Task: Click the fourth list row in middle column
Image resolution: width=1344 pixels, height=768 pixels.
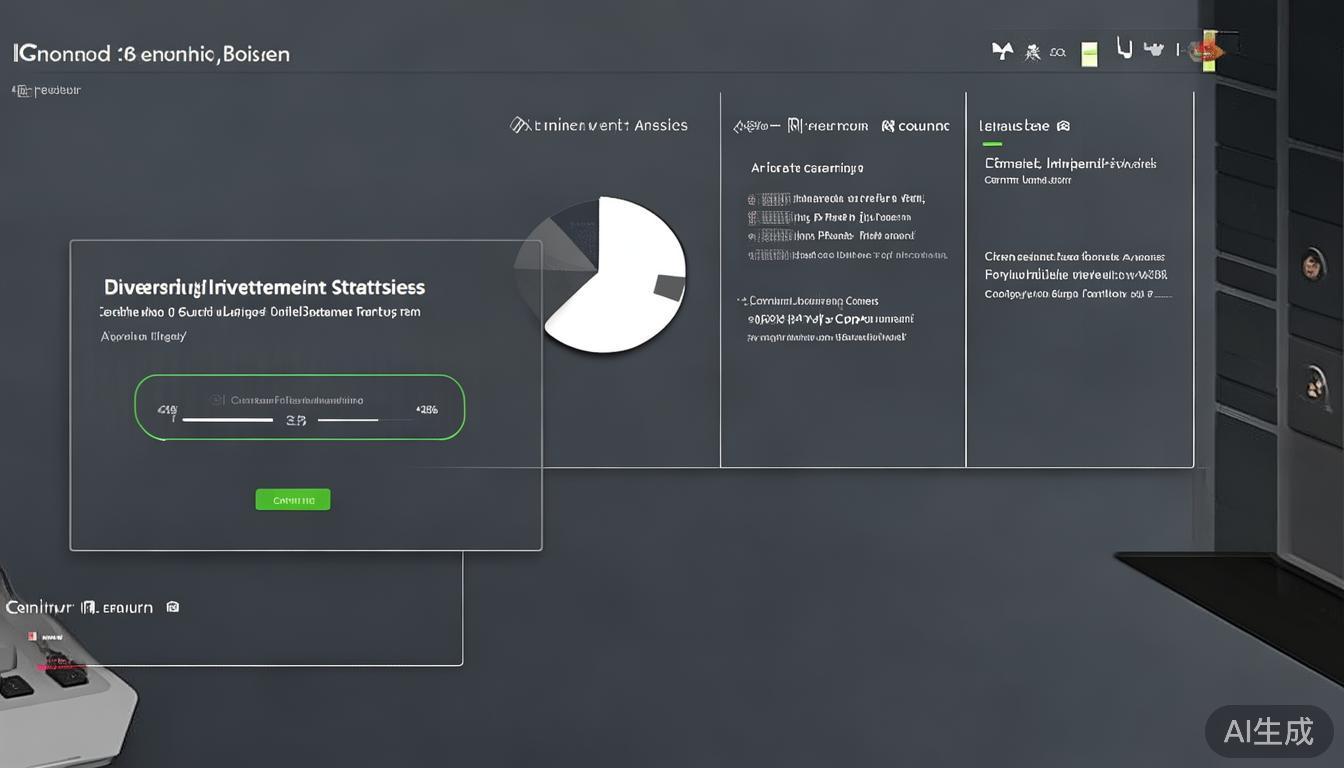Action: (846, 255)
